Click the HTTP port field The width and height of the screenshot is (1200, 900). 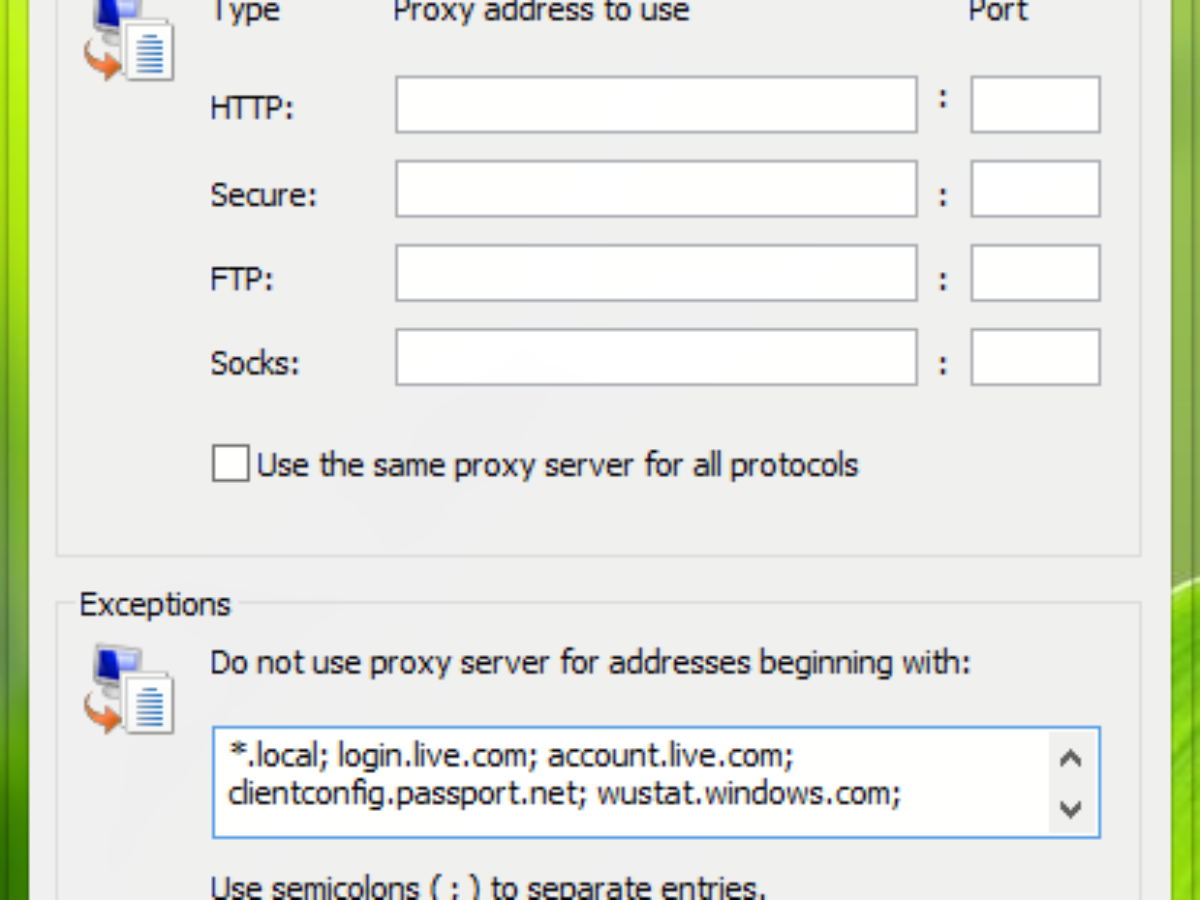point(1035,105)
